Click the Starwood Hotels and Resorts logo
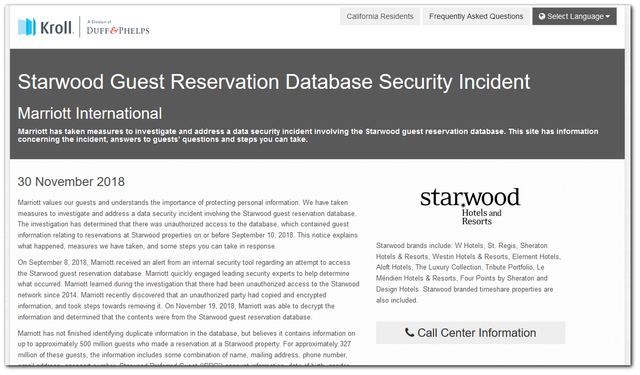Image resolution: width=640 pixels, height=375 pixels. click(x=470, y=206)
